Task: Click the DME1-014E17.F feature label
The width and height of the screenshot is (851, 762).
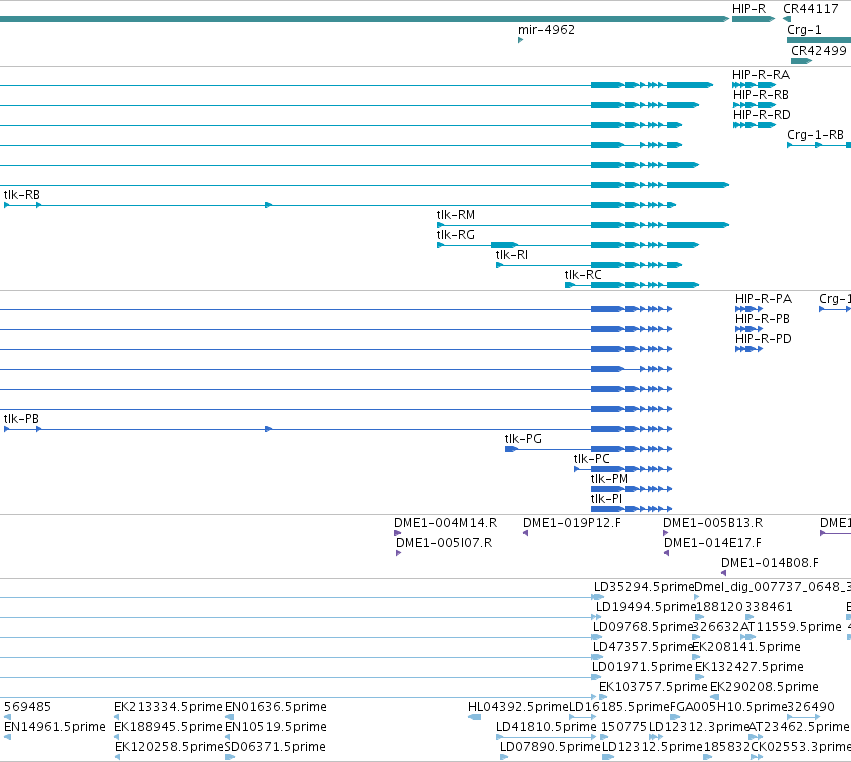Action: (x=713, y=543)
